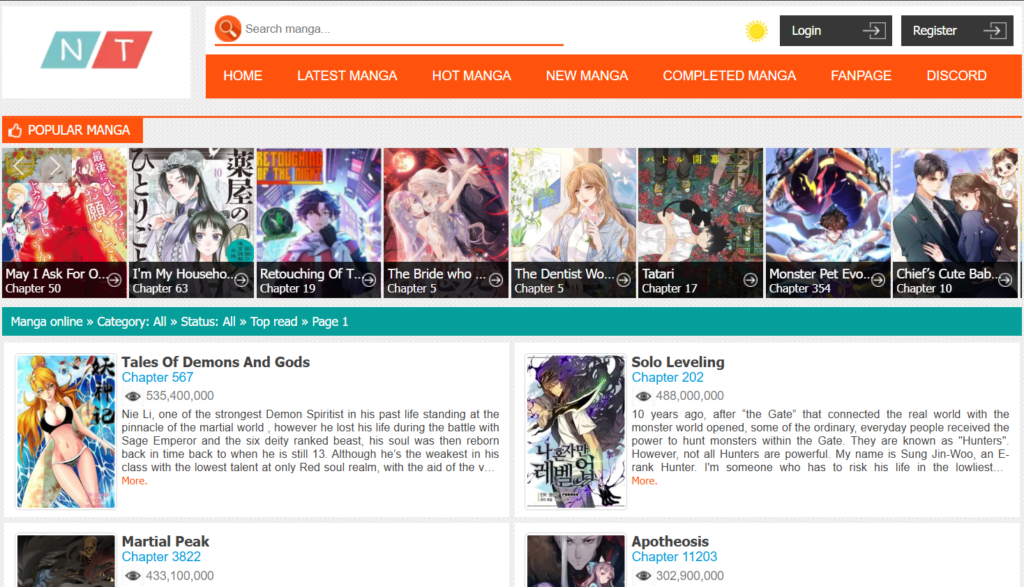The image size is (1024, 587).
Task: Click Category: All breadcrumb
Action: point(131,322)
